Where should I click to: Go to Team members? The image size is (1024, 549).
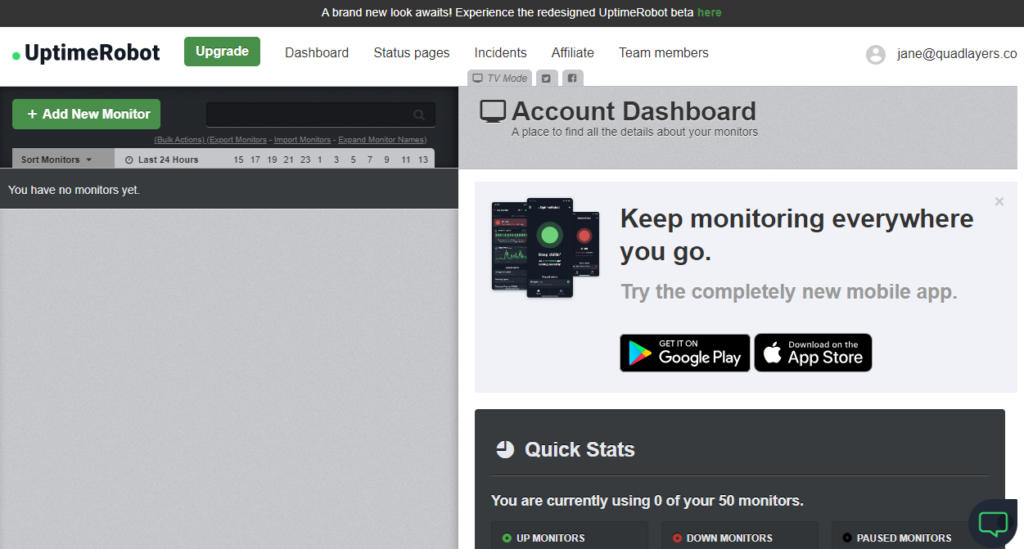click(x=664, y=53)
